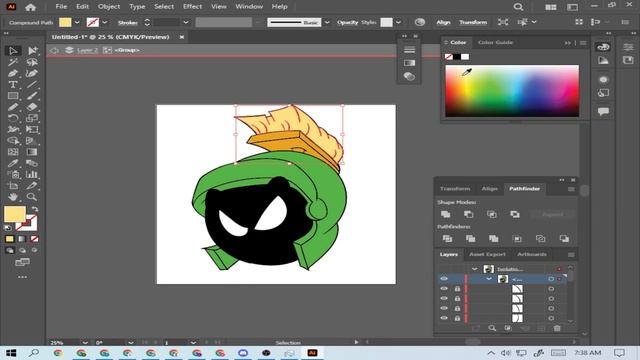This screenshot has height=360, width=640.
Task: Collapse the selected group row chevron
Action: tap(489, 279)
